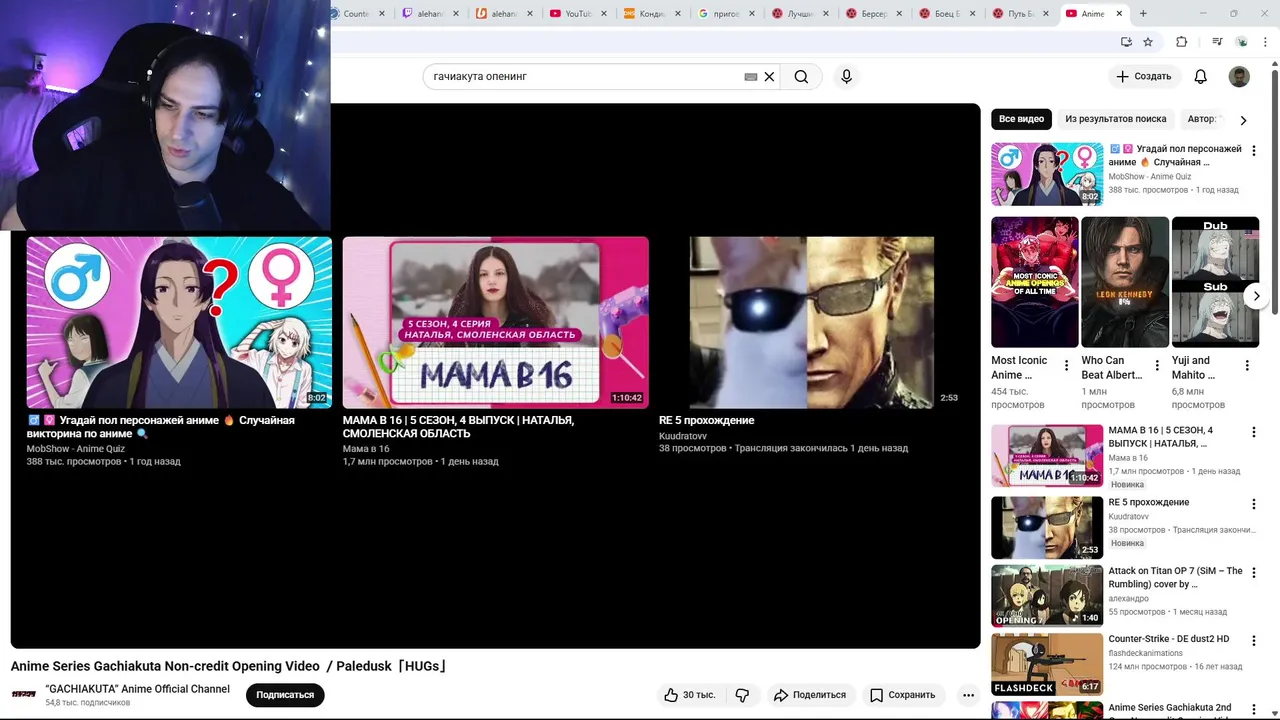The height and width of the screenshot is (720, 1280).
Task: Open options for Угадай пол sidebar video
Action: point(1253,151)
